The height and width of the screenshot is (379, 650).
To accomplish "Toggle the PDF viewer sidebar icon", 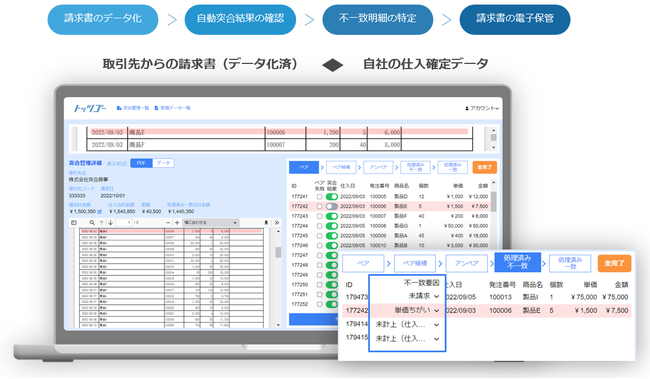I will 74,223.
